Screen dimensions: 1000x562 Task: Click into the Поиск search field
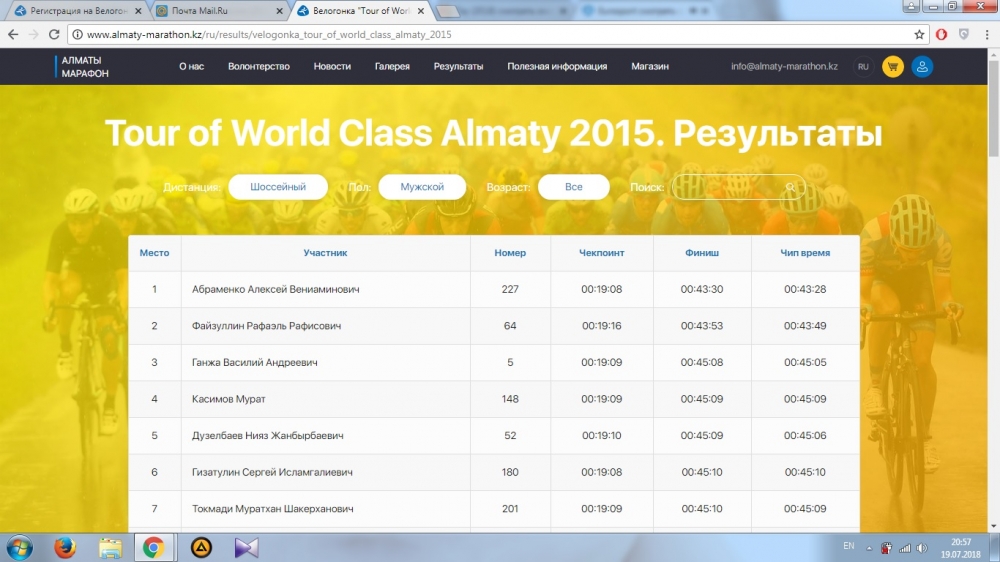pyautogui.click(x=728, y=187)
